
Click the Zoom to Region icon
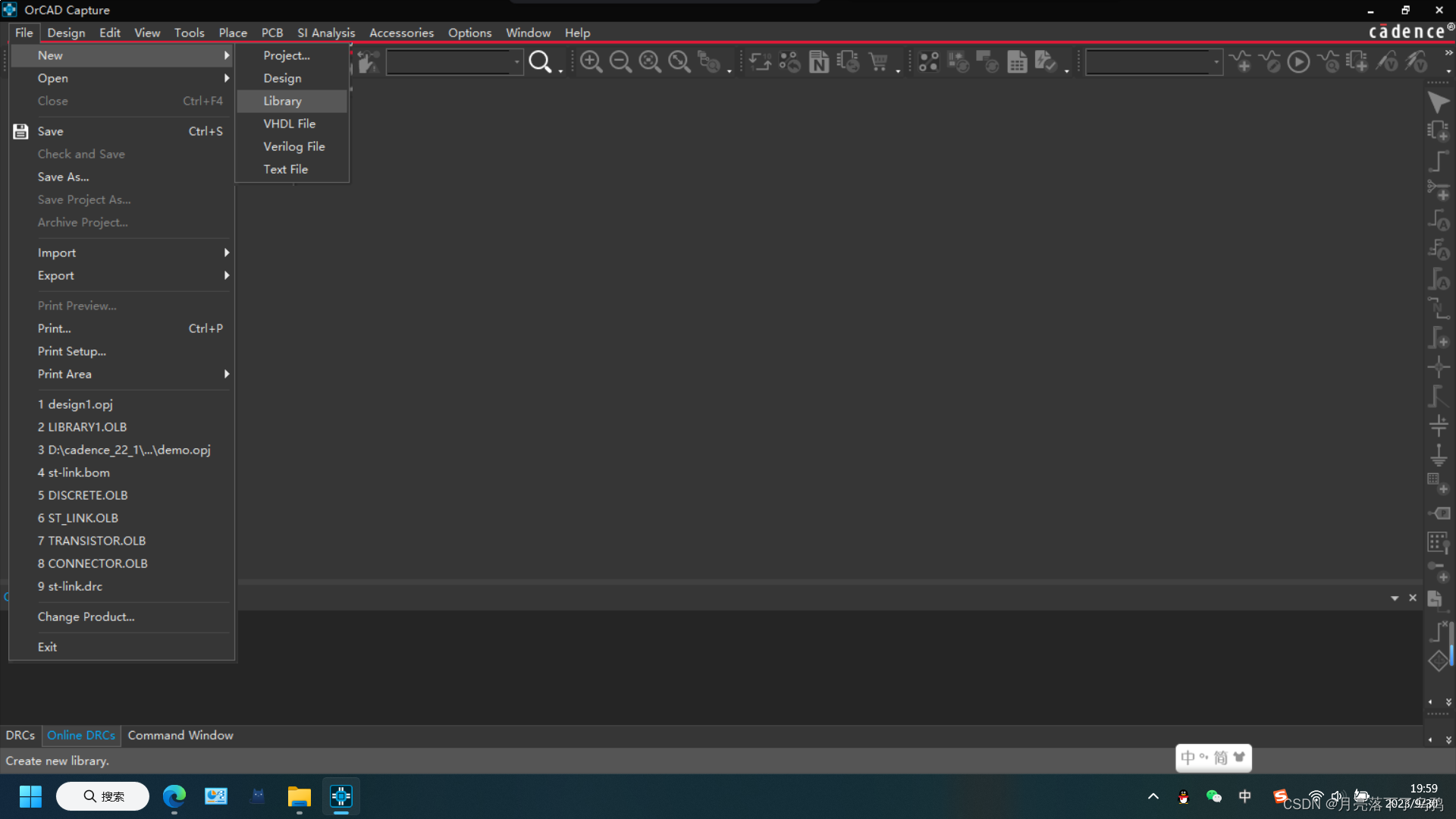tap(650, 61)
